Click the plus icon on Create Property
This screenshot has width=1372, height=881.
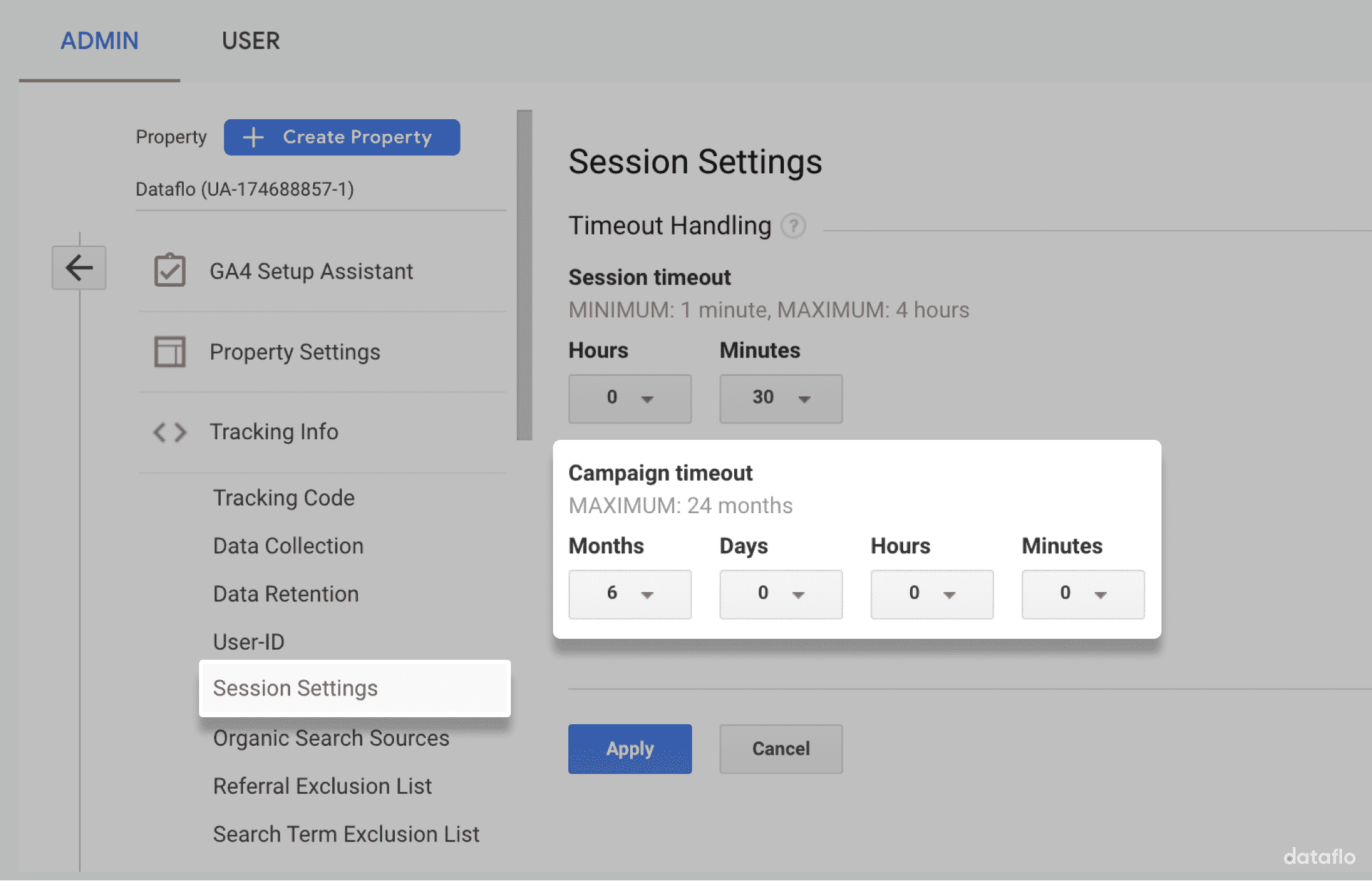254,136
